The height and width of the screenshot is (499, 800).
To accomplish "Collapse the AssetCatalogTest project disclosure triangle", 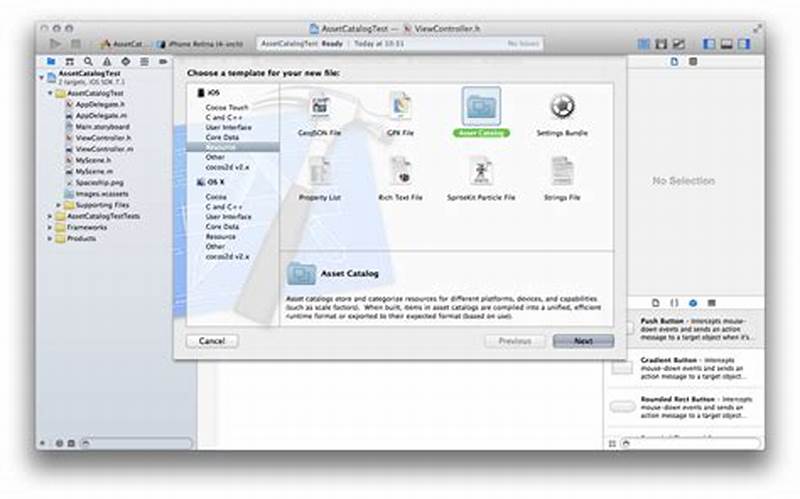I will point(42,78).
